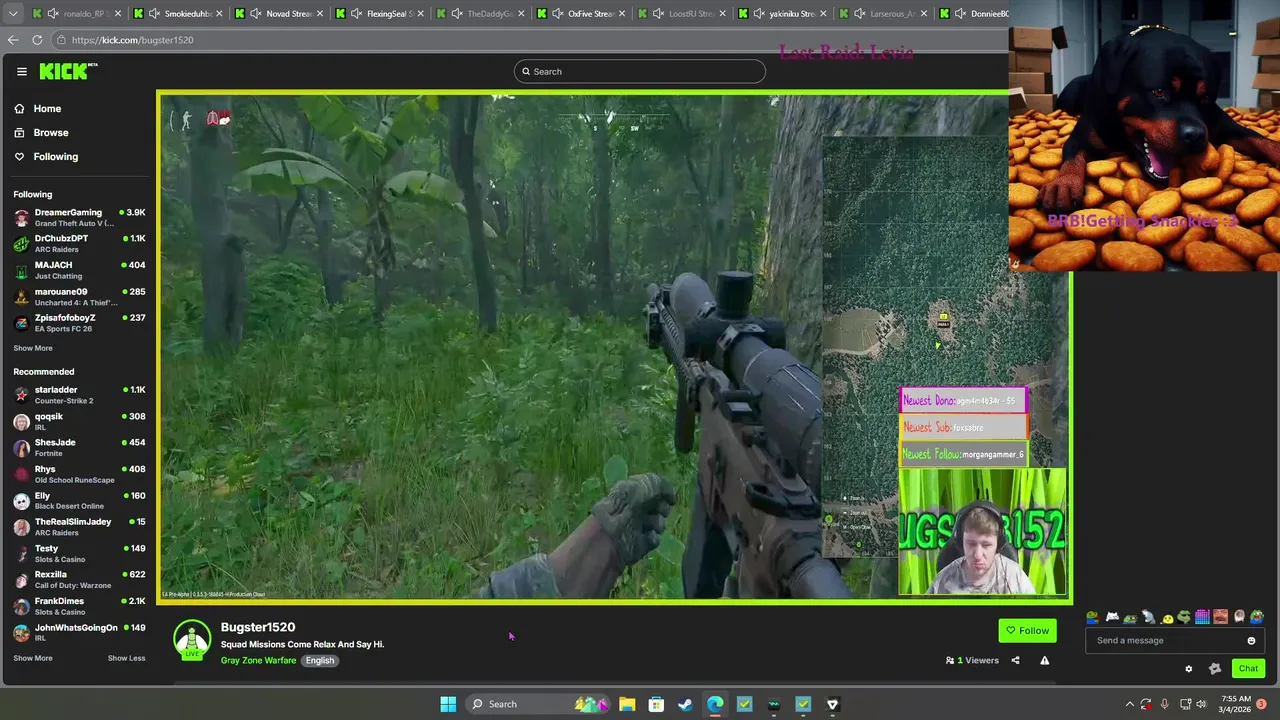Open Microsoft Store from the taskbar
This screenshot has height=720, width=1280.
[656, 704]
